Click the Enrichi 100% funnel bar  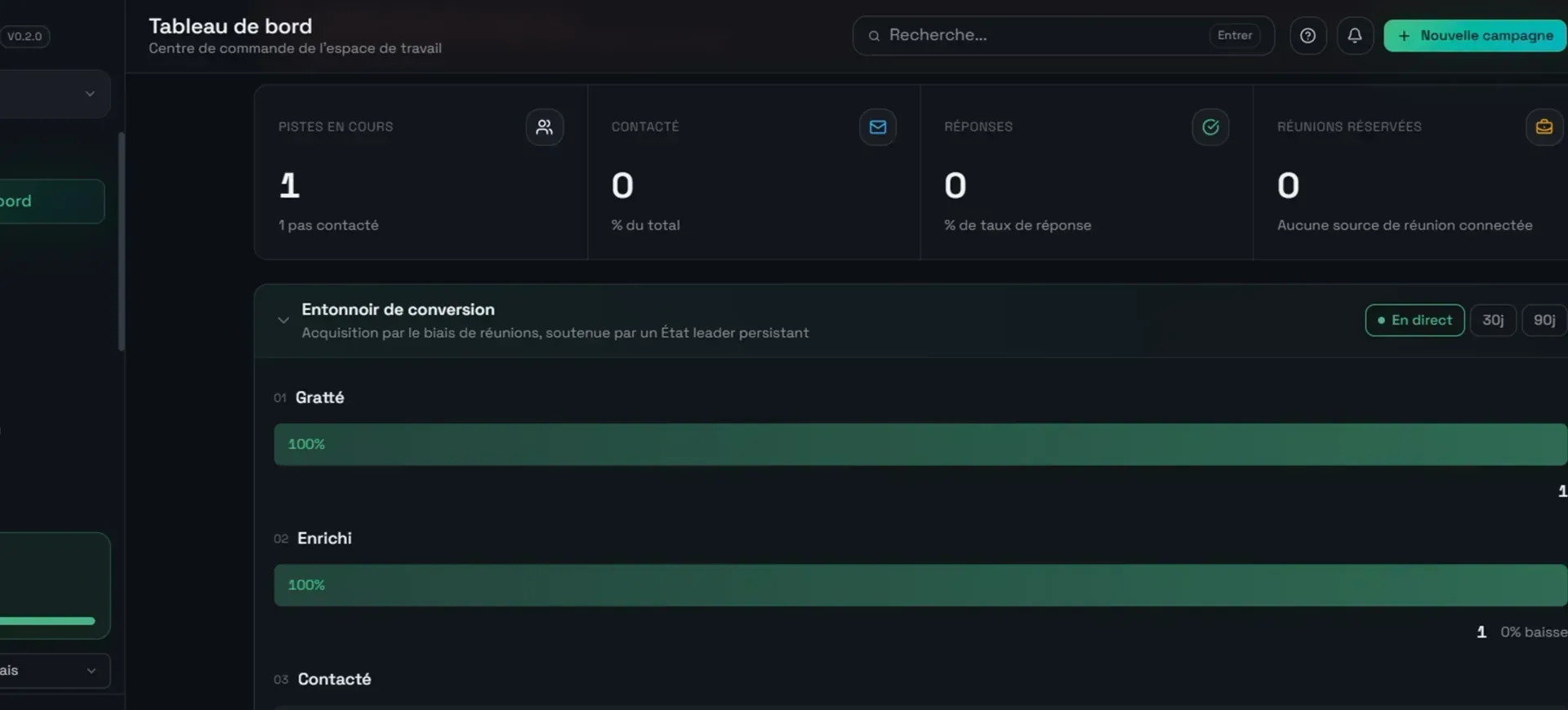920,585
